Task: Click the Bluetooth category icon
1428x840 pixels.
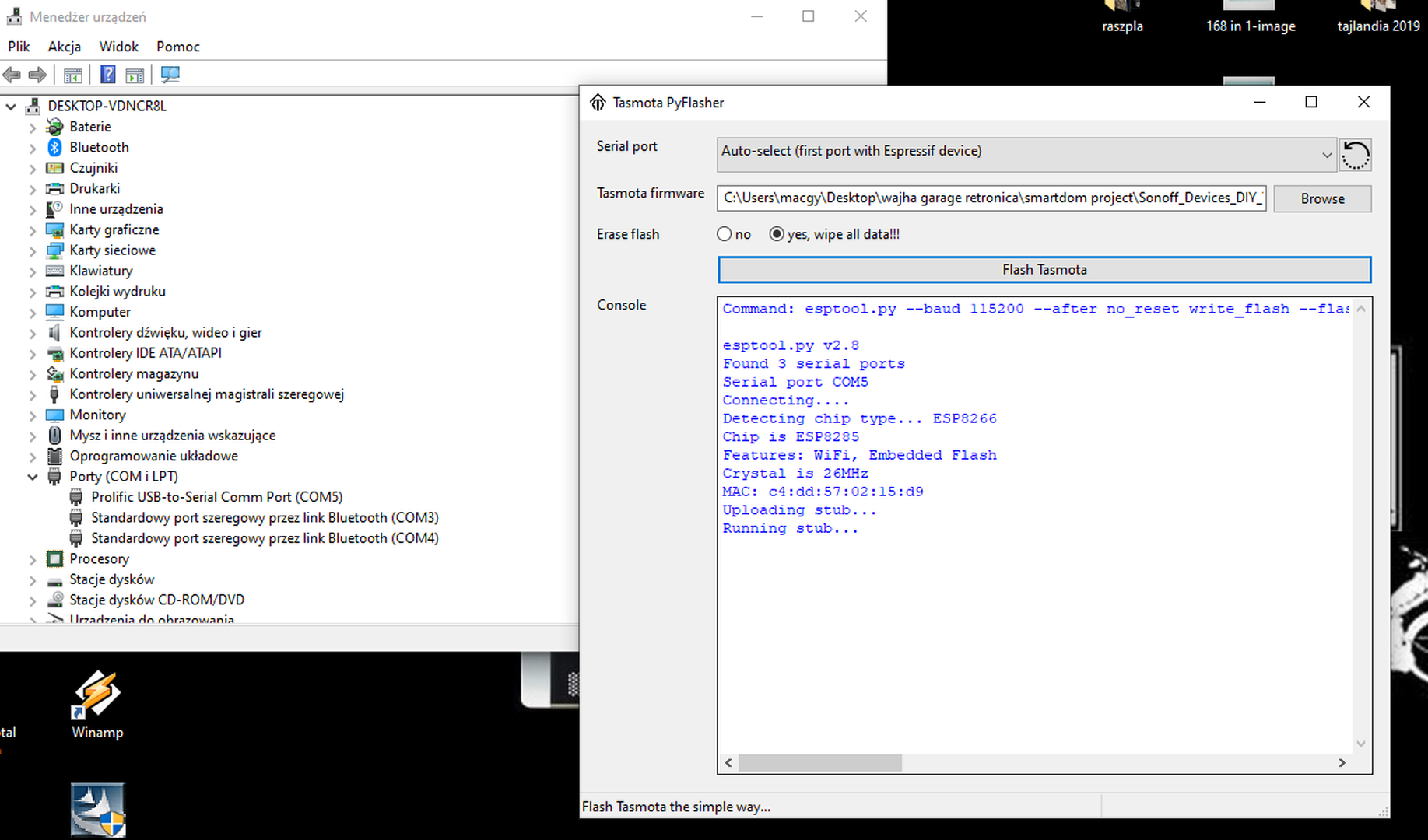Action: coord(54,147)
